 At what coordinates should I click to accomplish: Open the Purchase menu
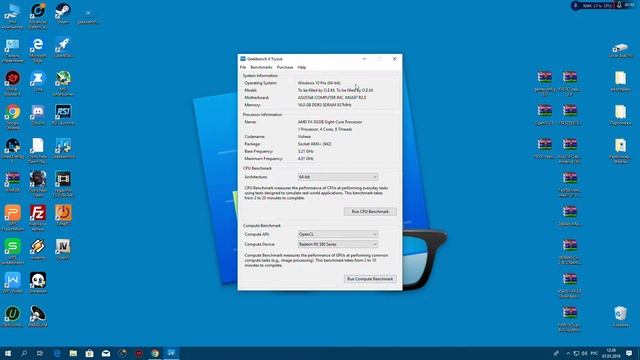[x=285, y=67]
